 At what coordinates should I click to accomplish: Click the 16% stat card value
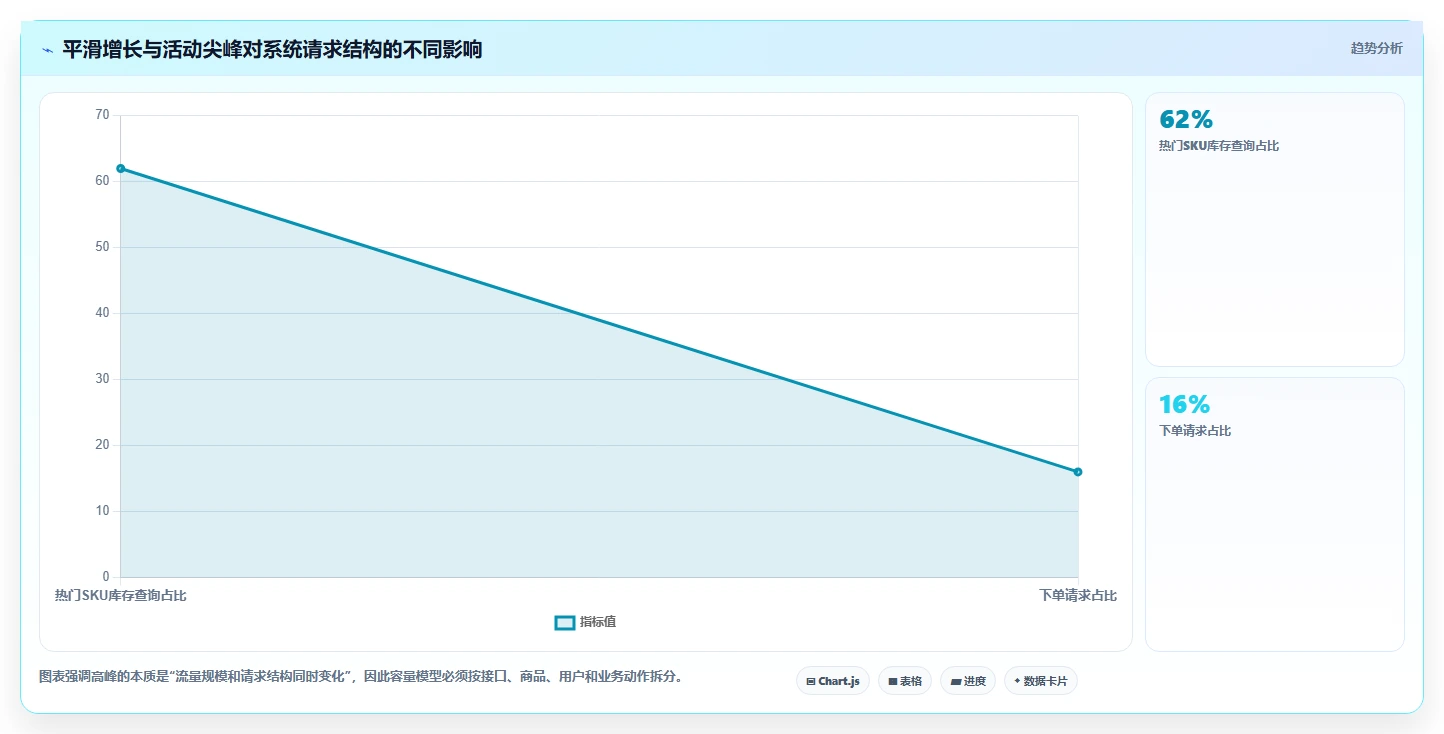[x=1184, y=404]
